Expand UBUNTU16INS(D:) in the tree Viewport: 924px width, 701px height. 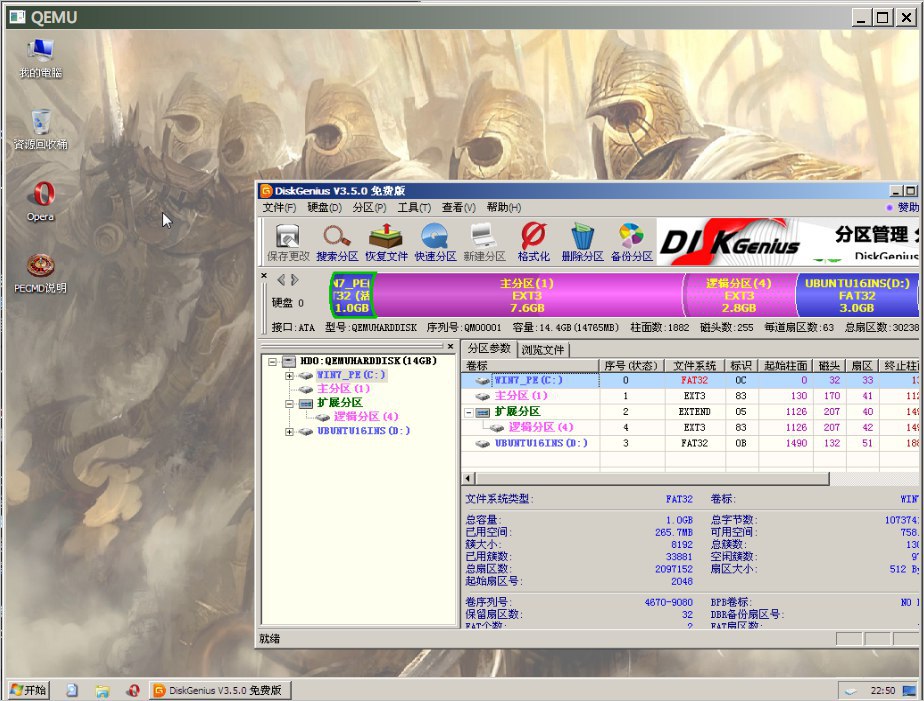(x=289, y=431)
